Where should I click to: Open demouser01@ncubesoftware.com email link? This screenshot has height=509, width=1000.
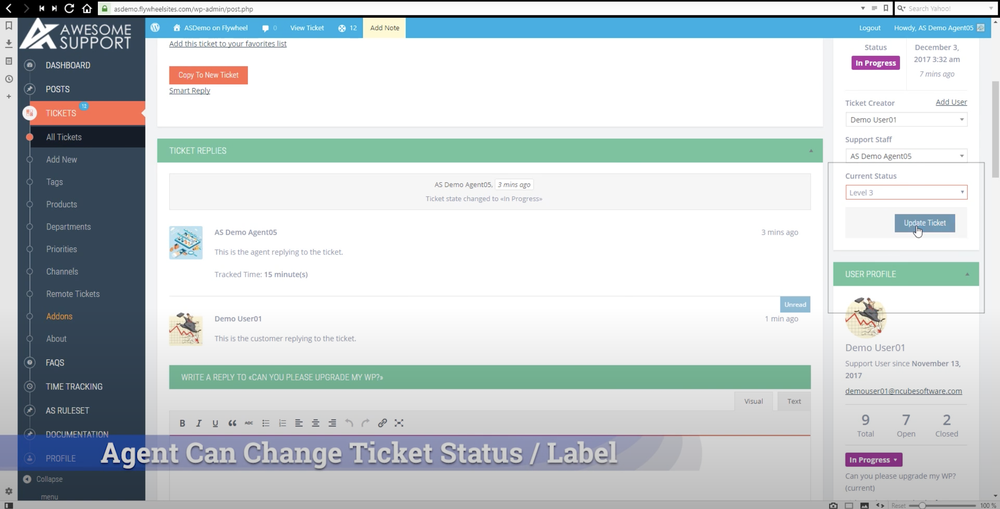click(x=903, y=391)
